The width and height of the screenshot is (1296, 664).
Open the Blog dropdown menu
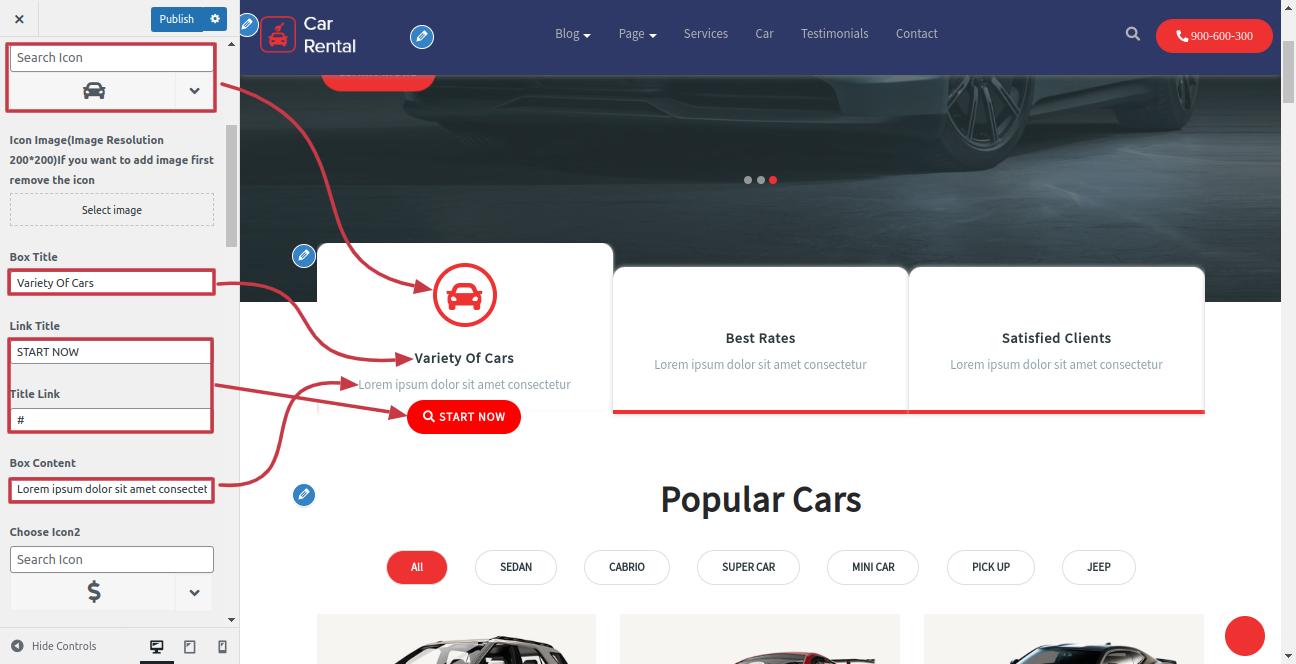click(573, 34)
